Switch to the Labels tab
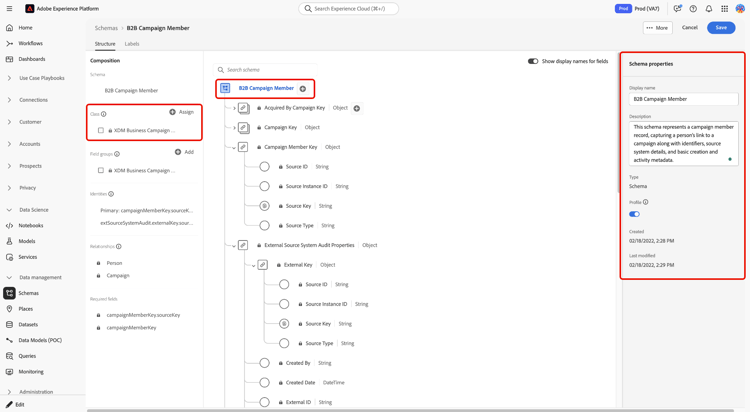 (x=132, y=44)
